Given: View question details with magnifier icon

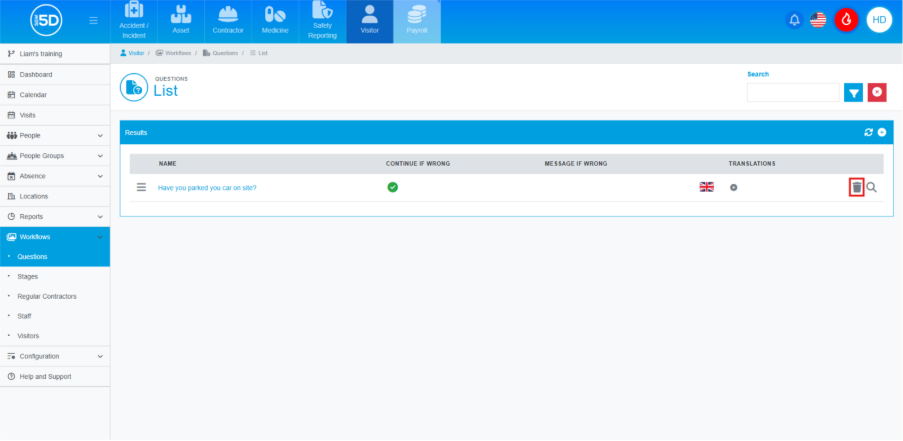Looking at the screenshot, I should pos(872,187).
